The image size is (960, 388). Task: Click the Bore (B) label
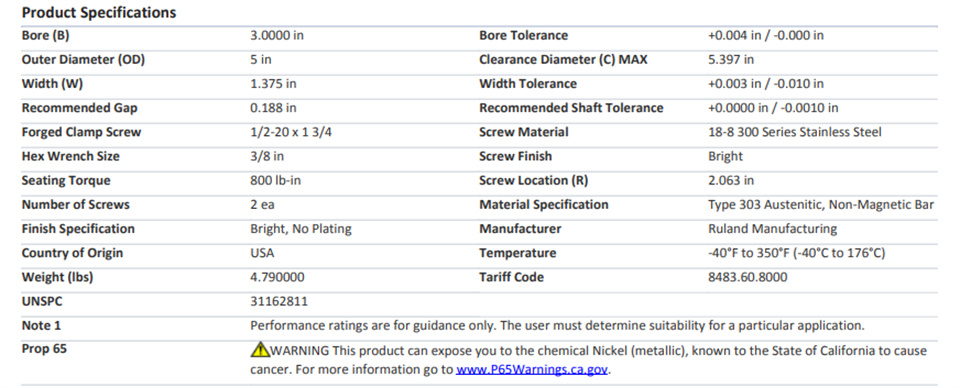[45, 35]
